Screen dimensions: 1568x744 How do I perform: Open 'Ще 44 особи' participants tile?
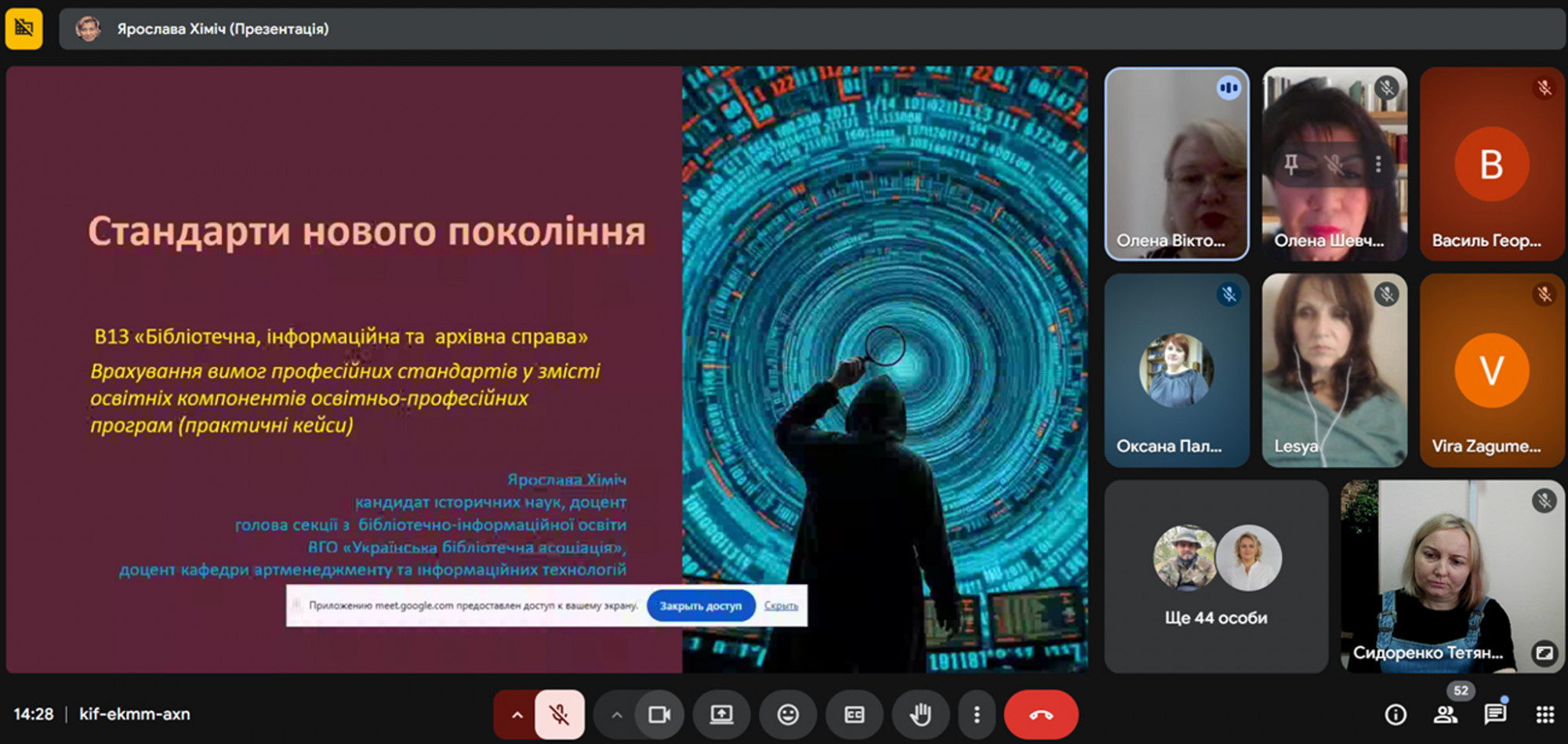click(1215, 576)
